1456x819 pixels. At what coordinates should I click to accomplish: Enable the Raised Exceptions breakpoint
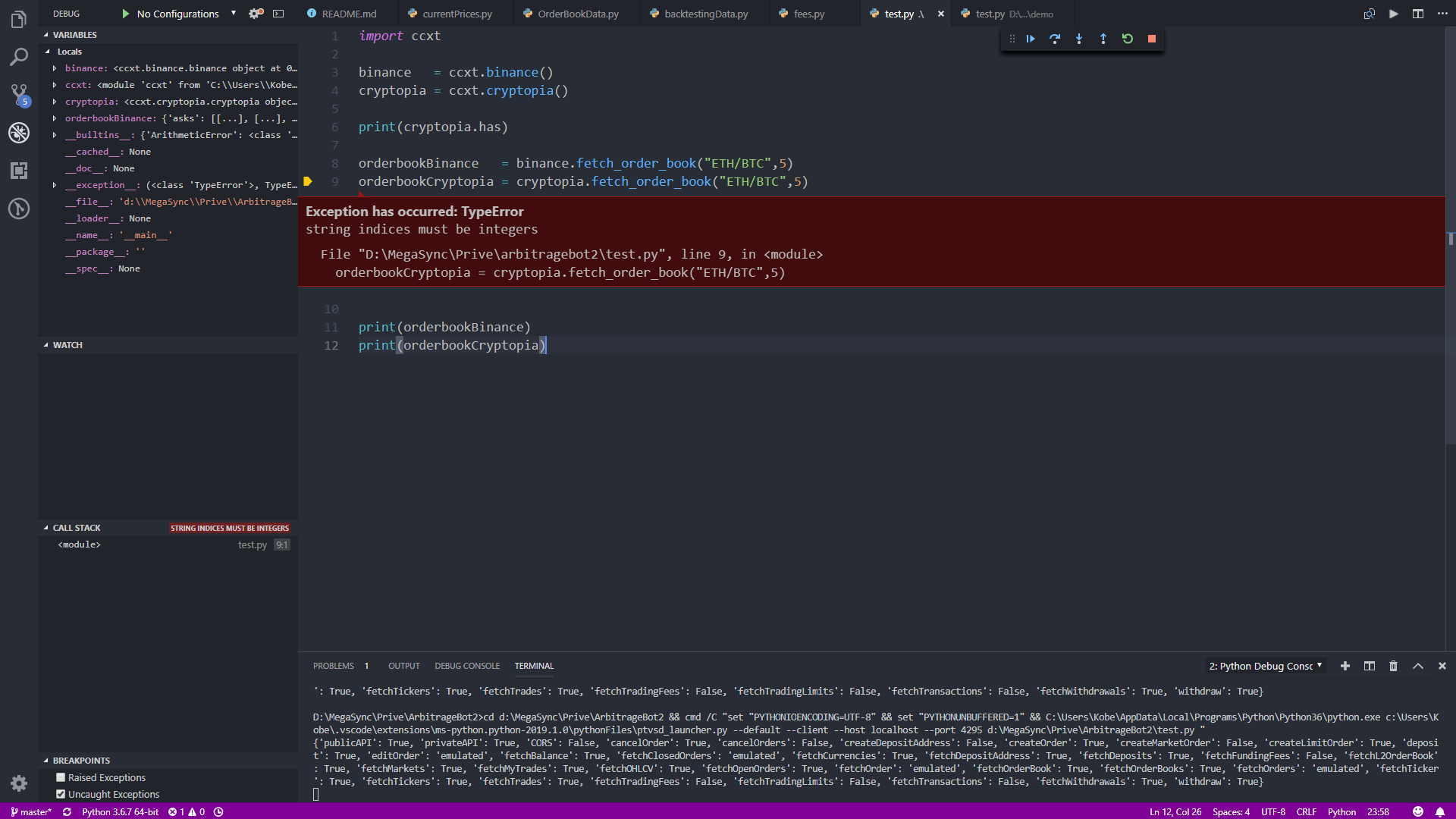point(60,777)
